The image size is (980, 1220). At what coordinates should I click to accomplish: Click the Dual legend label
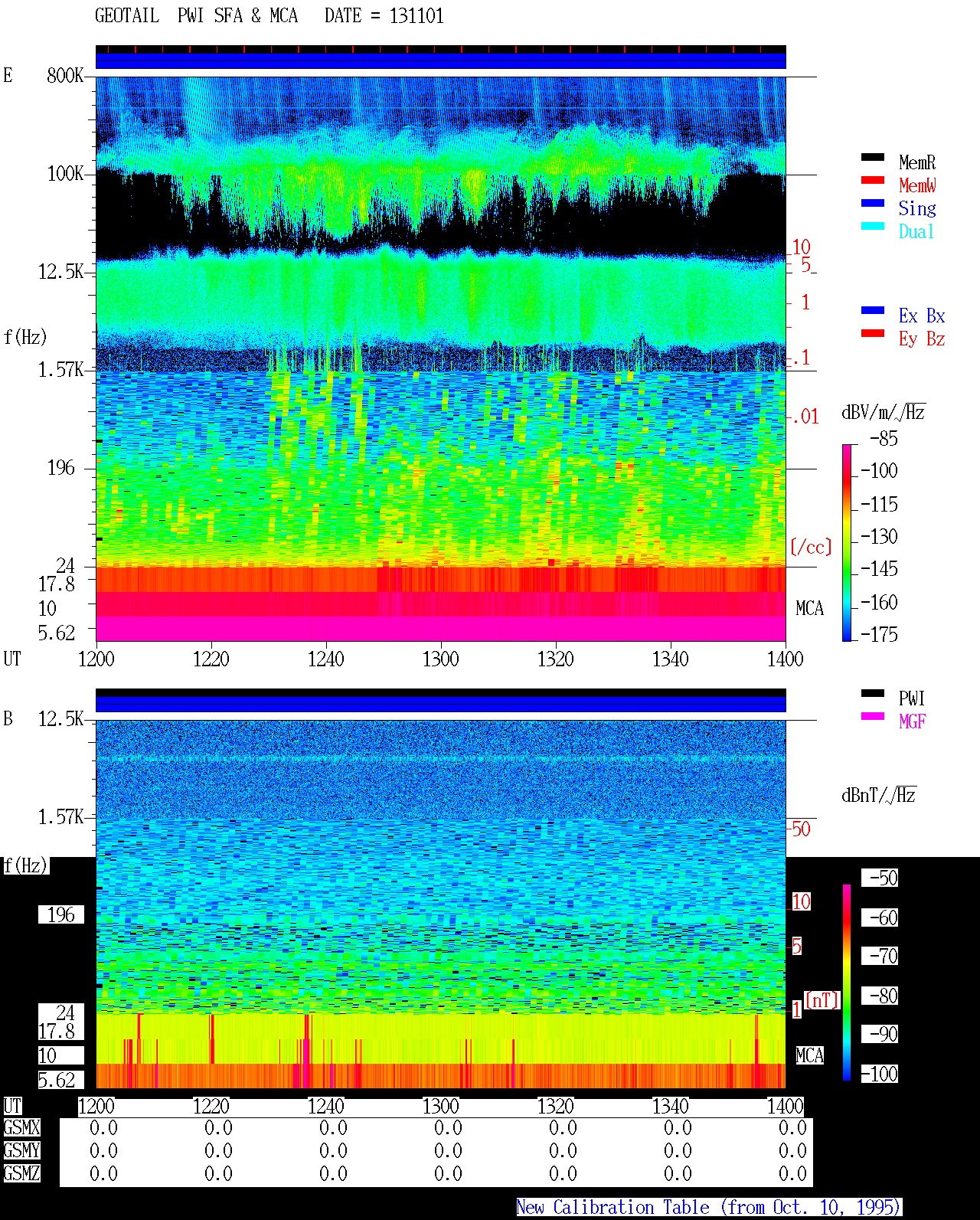tap(917, 231)
